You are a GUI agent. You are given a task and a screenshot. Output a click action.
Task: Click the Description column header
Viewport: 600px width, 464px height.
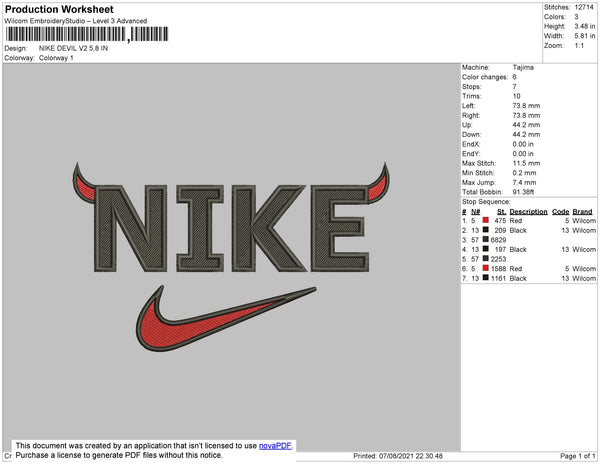(528, 212)
